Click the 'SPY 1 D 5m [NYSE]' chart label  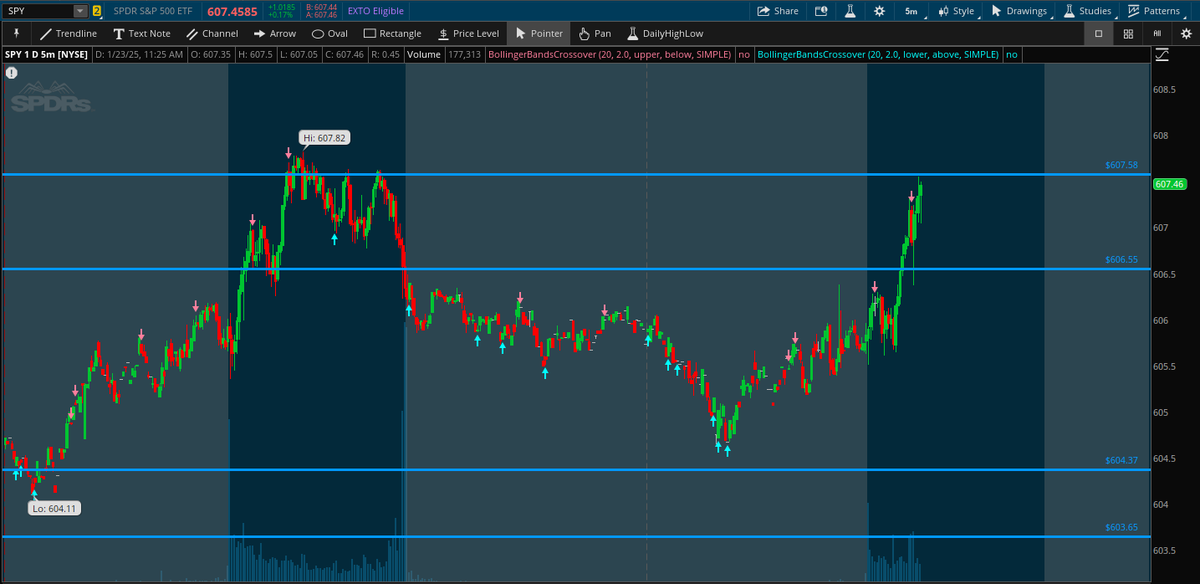point(46,54)
